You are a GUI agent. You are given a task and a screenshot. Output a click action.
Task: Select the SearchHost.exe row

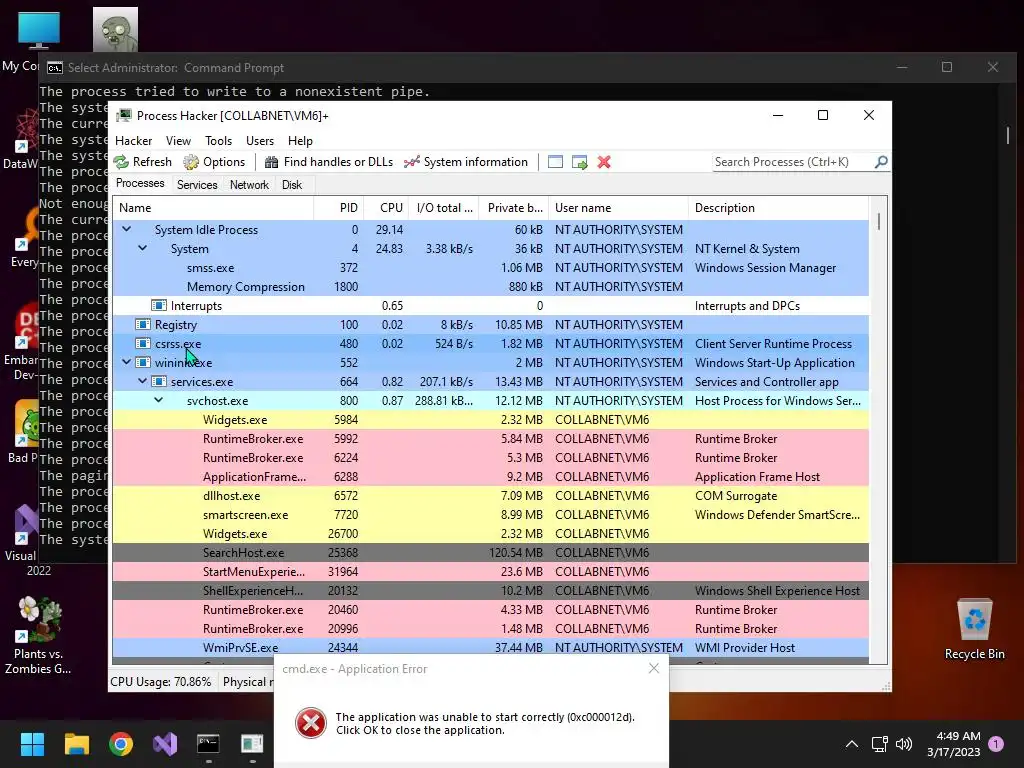[490, 552]
